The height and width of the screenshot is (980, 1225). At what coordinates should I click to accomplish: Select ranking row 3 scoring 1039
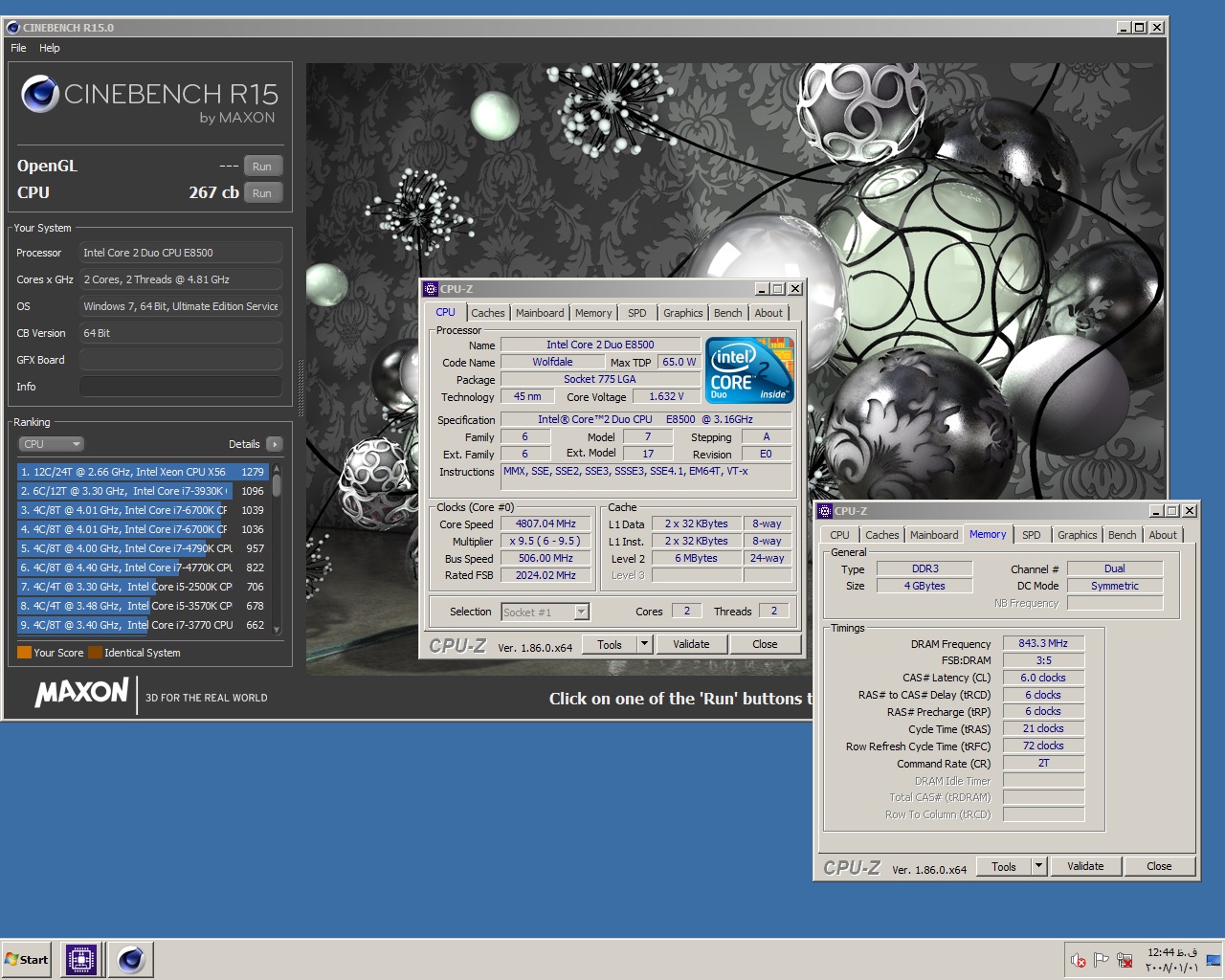point(143,510)
